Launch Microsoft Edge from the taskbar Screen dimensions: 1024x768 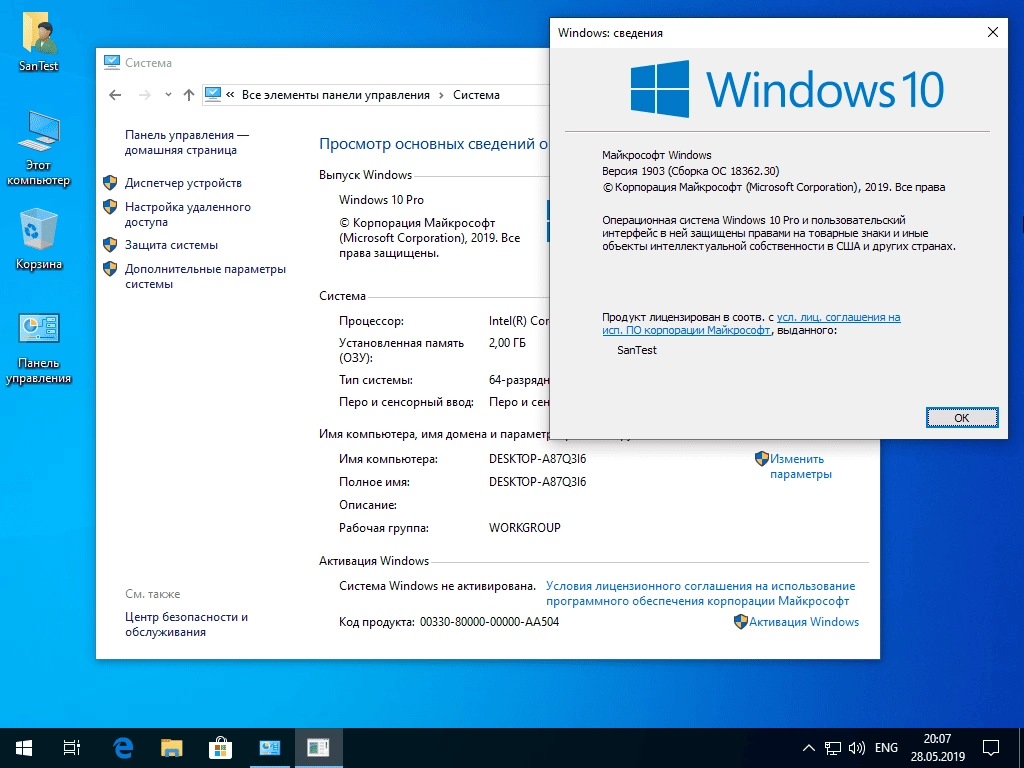[x=123, y=748]
